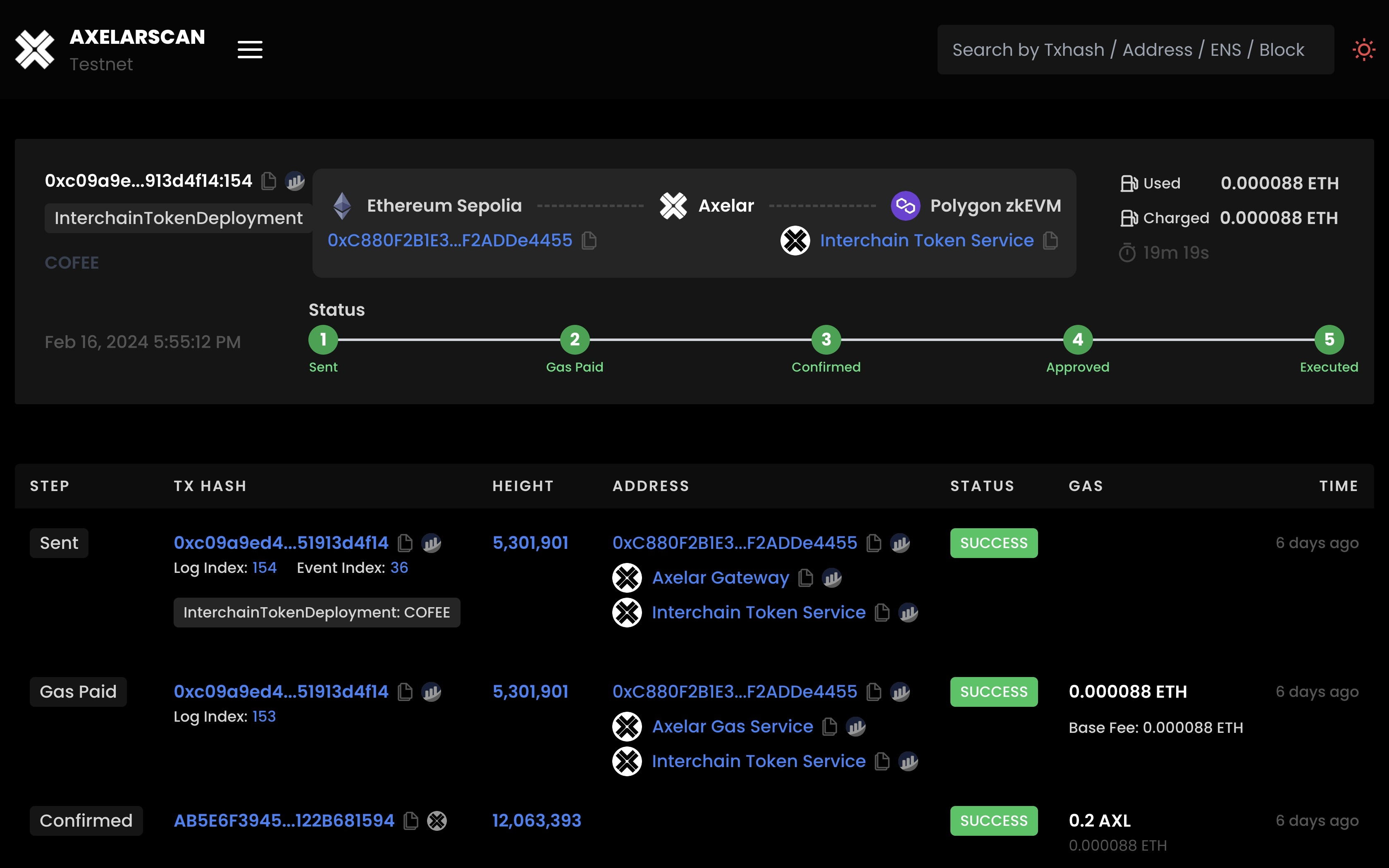Click the InterchainTokenDeployment: COFEE tag

point(317,613)
